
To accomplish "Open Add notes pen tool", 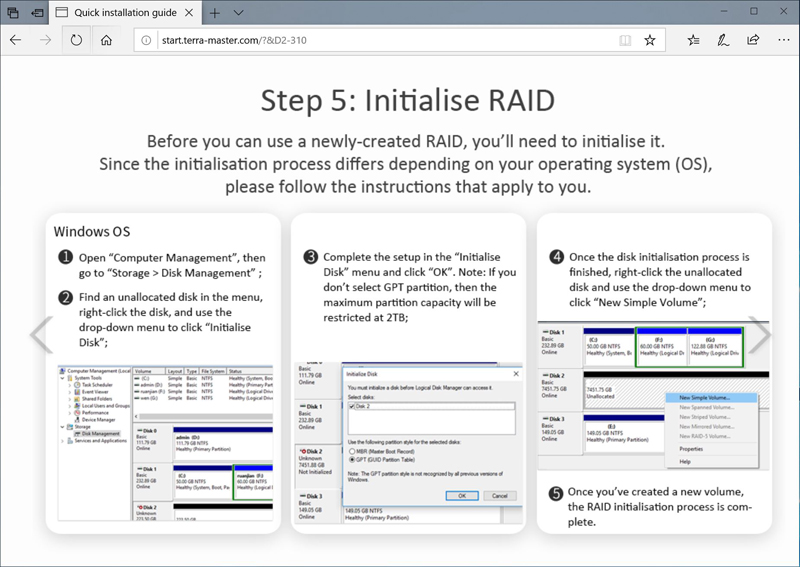I will point(722,40).
